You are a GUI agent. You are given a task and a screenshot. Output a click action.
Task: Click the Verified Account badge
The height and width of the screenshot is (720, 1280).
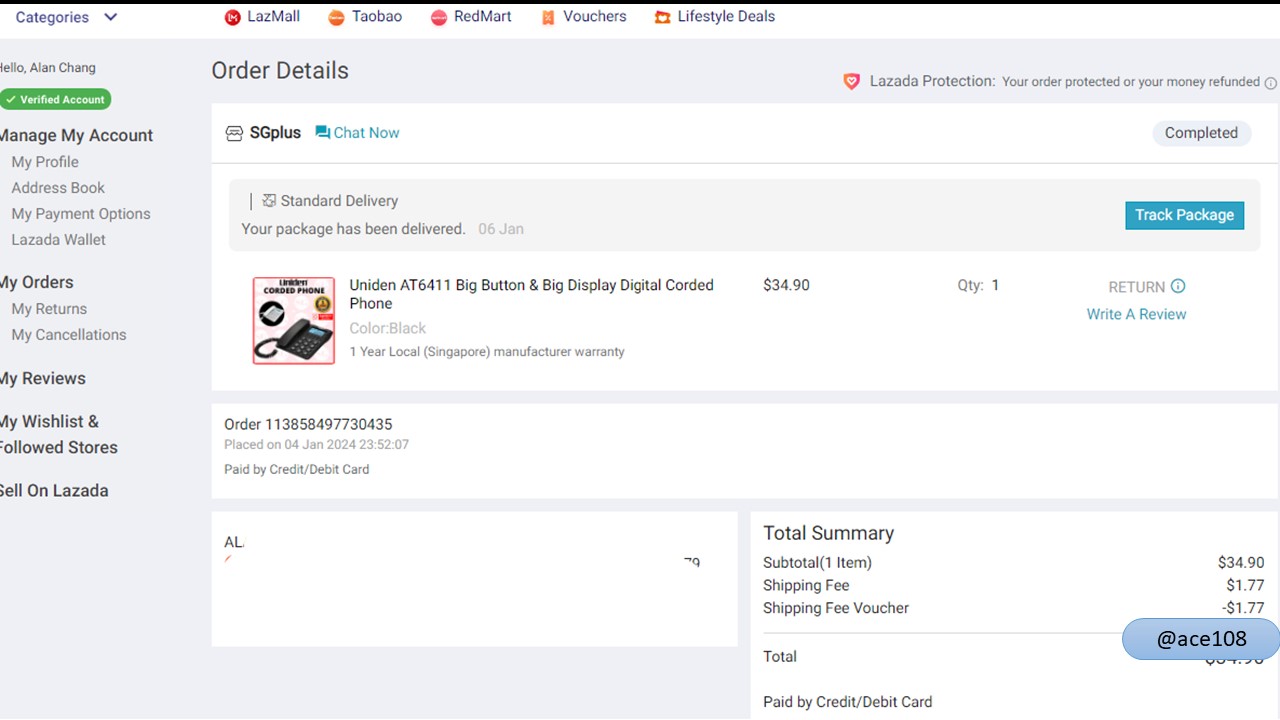coord(55,100)
